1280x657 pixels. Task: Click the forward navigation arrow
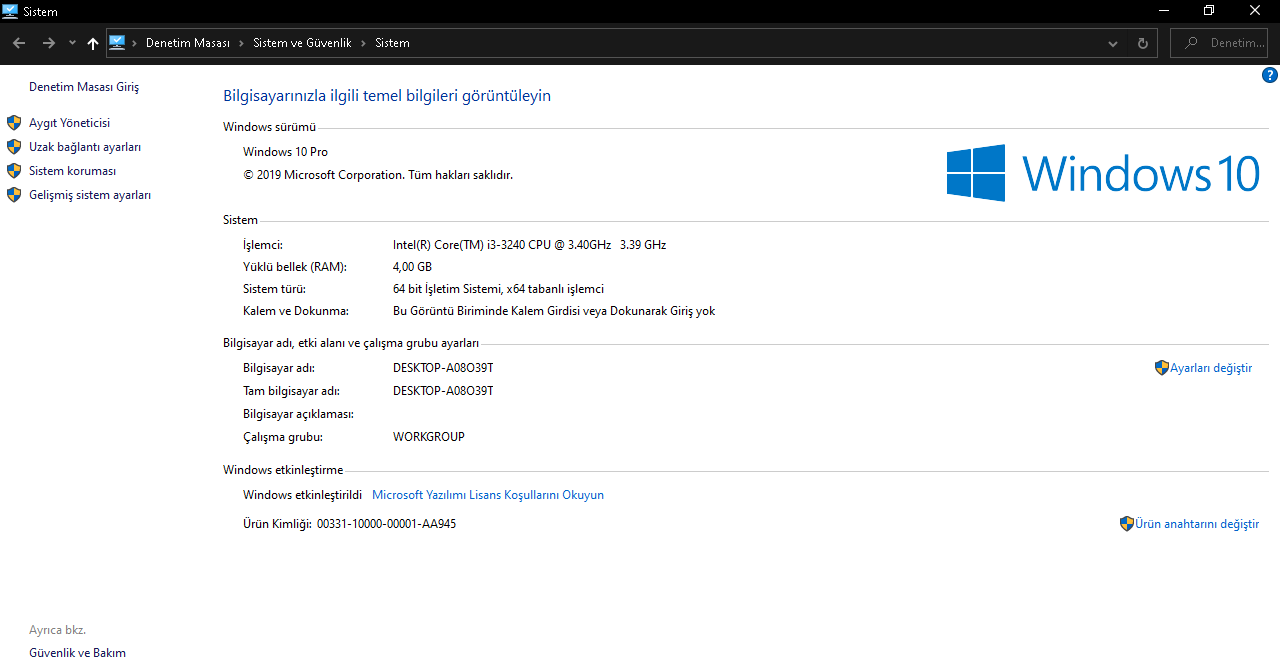(x=48, y=43)
